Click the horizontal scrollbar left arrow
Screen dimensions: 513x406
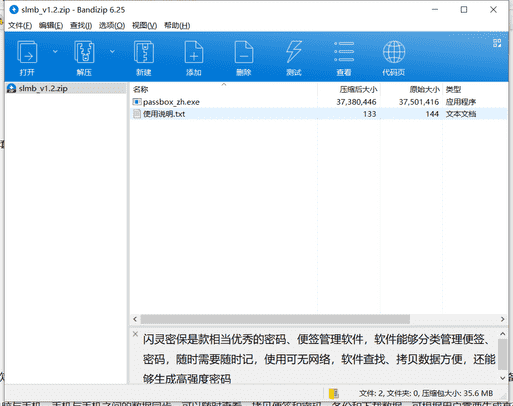point(135,319)
